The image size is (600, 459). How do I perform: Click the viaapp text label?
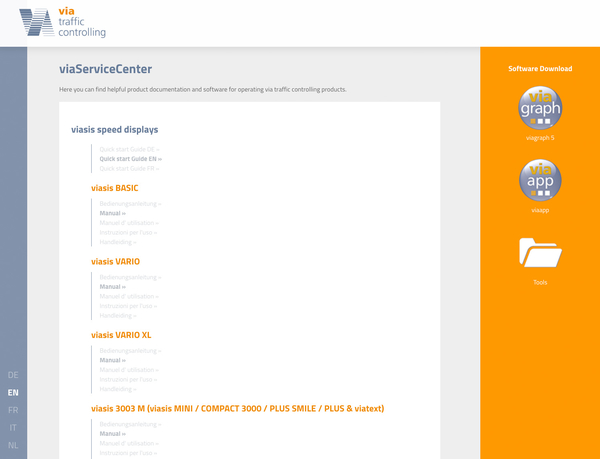click(x=540, y=210)
